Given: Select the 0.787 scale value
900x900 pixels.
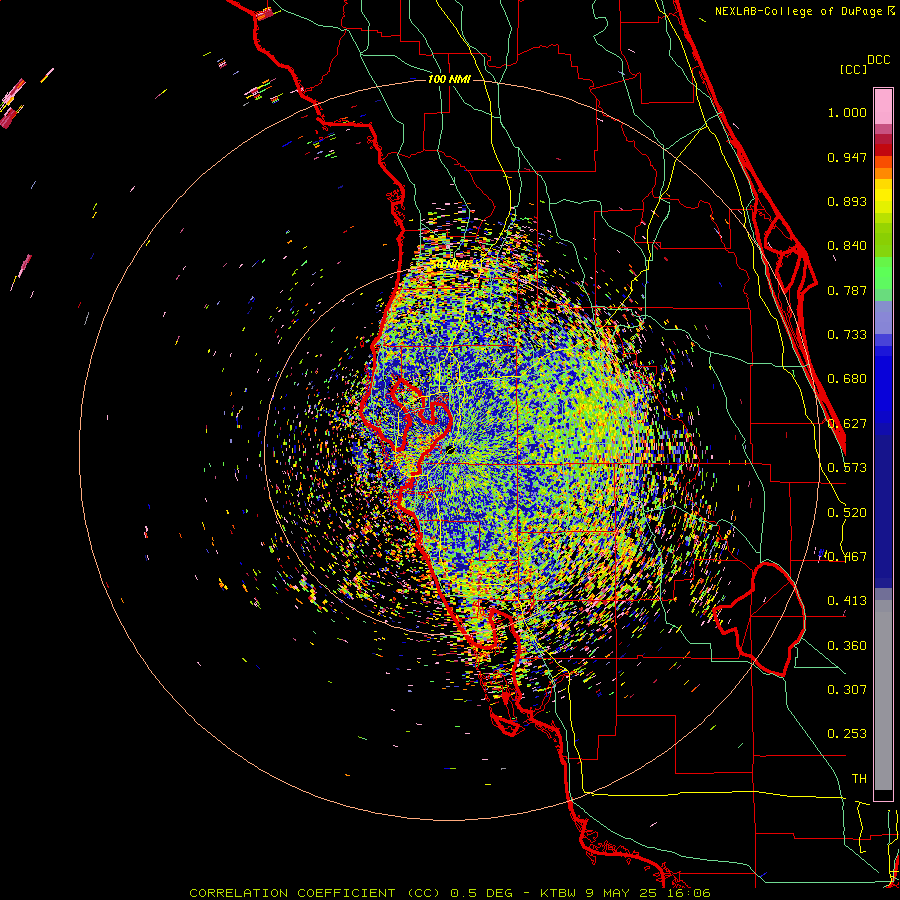Looking at the screenshot, I should click(847, 290).
